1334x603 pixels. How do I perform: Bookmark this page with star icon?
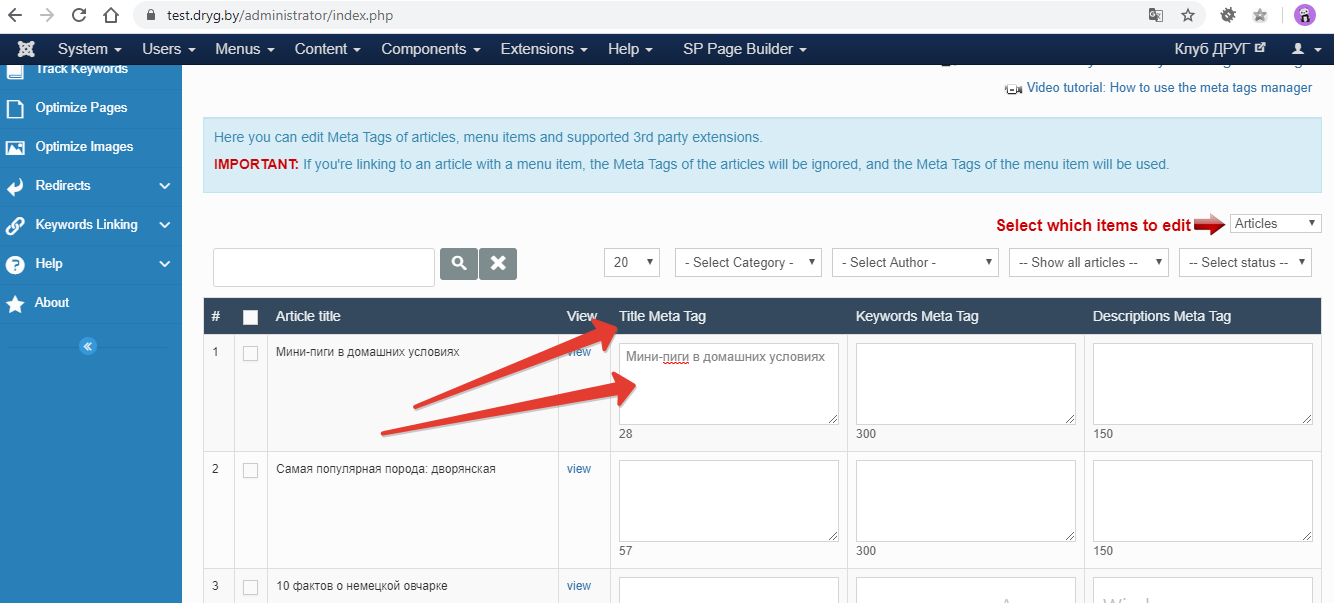point(1188,15)
